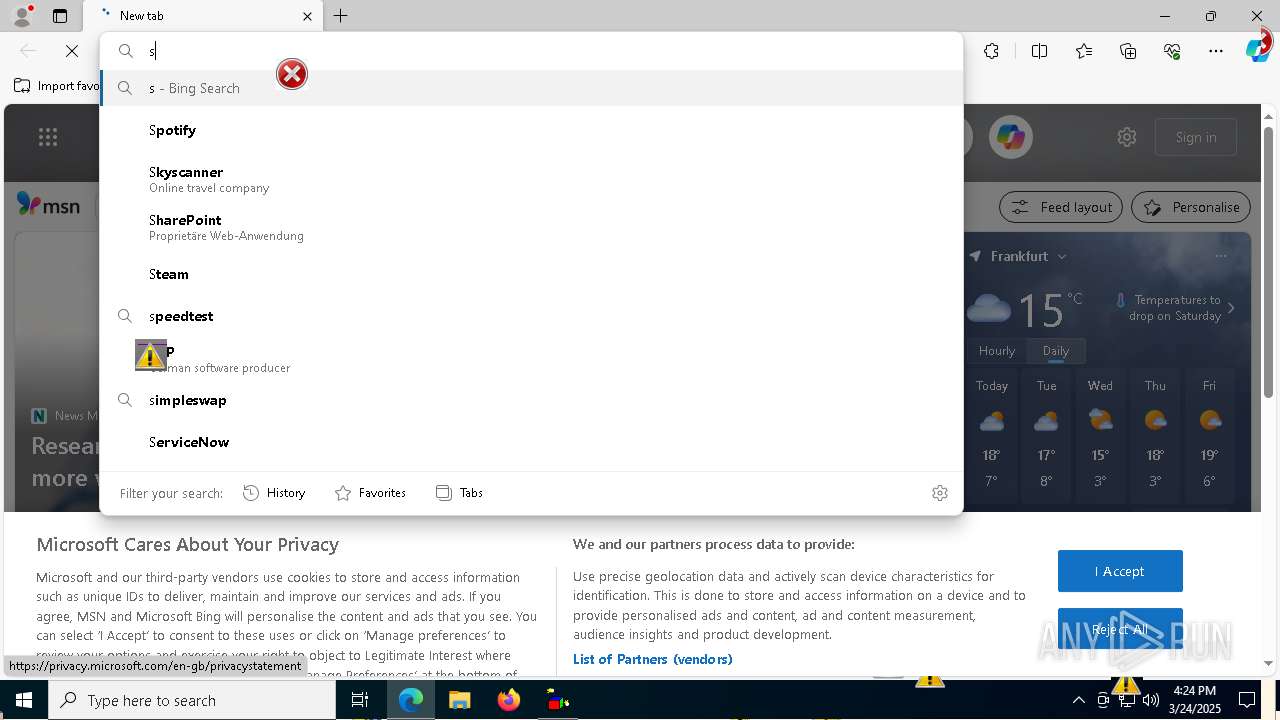Choose the simpleswap search suggestion
The height and width of the screenshot is (720, 1280).
point(531,400)
